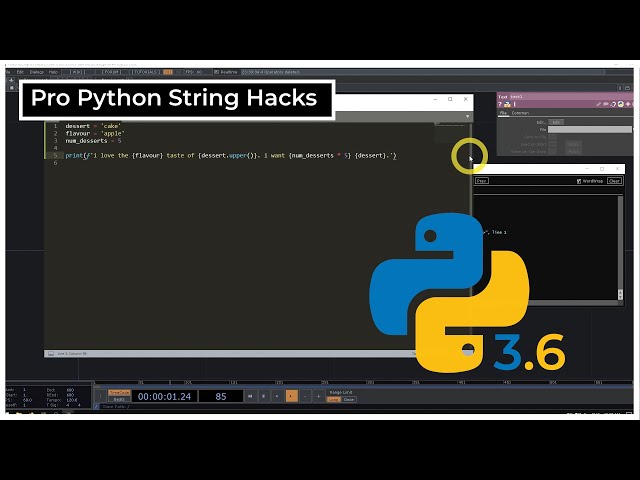Click the square icon under the plus icon
The height and width of the screenshot is (480, 640).
click(x=11, y=87)
